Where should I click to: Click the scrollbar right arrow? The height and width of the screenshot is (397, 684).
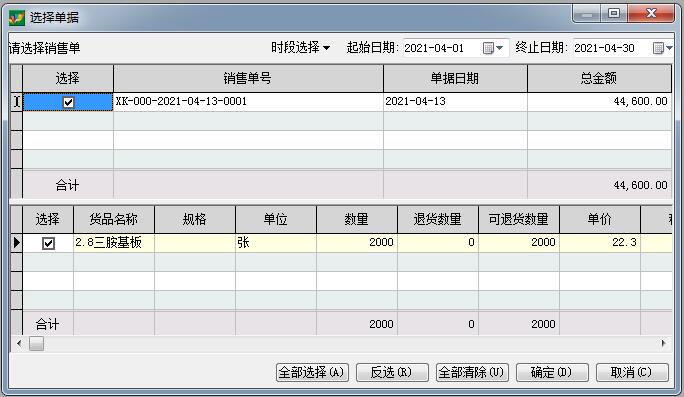tap(663, 344)
